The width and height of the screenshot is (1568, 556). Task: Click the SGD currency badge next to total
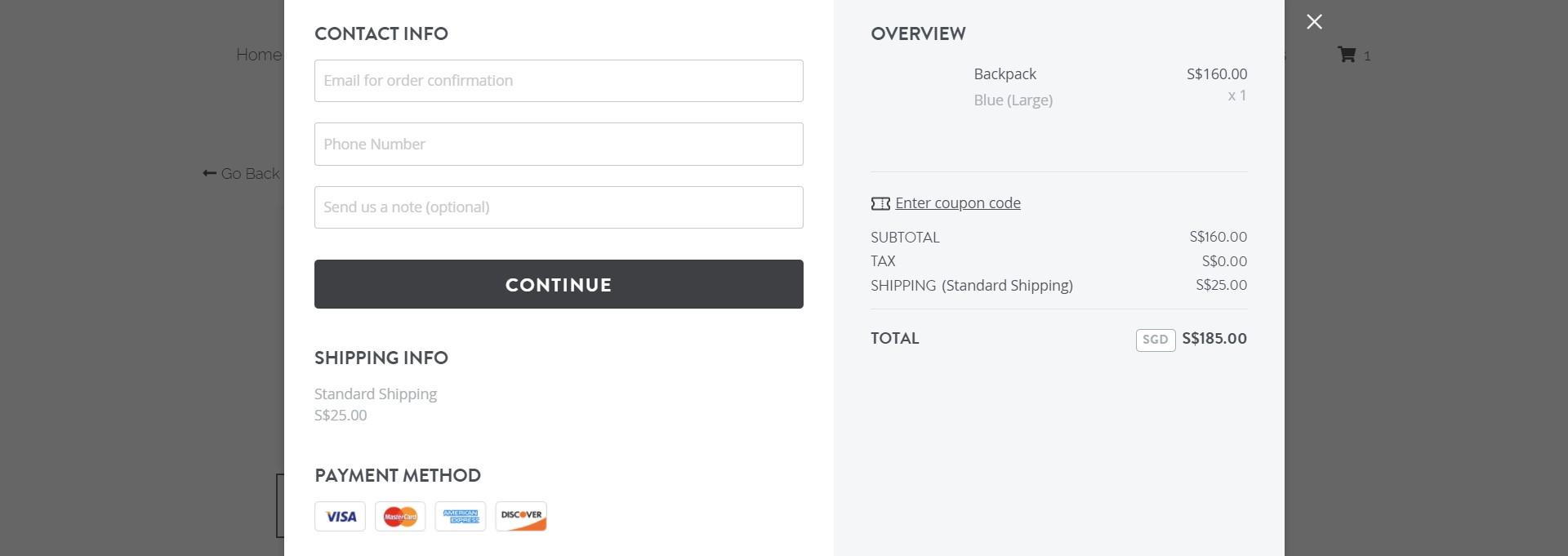pos(1155,339)
